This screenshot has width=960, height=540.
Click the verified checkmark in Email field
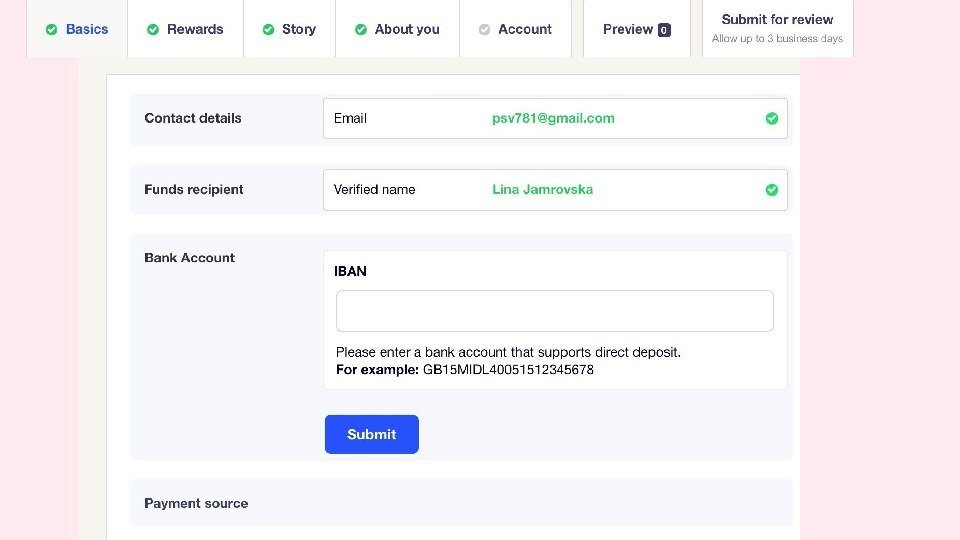[x=772, y=118]
